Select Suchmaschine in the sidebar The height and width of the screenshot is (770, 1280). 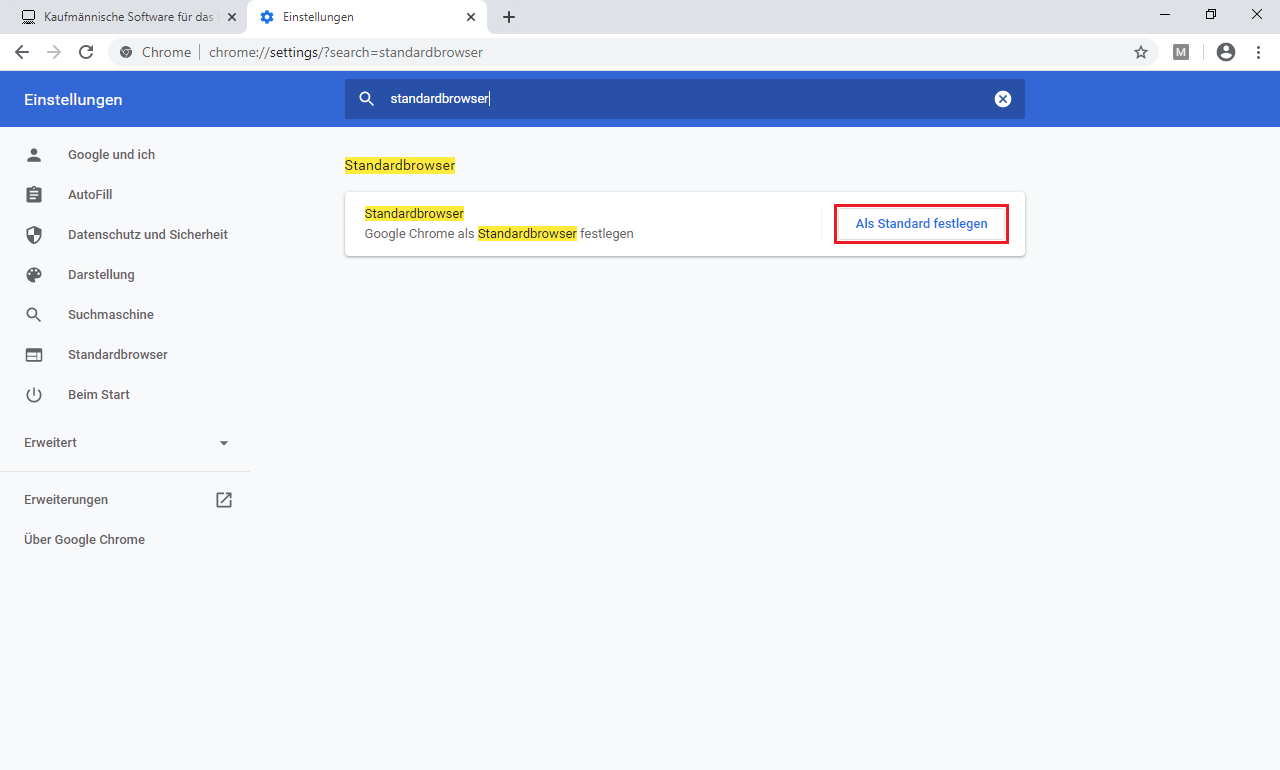tap(110, 315)
